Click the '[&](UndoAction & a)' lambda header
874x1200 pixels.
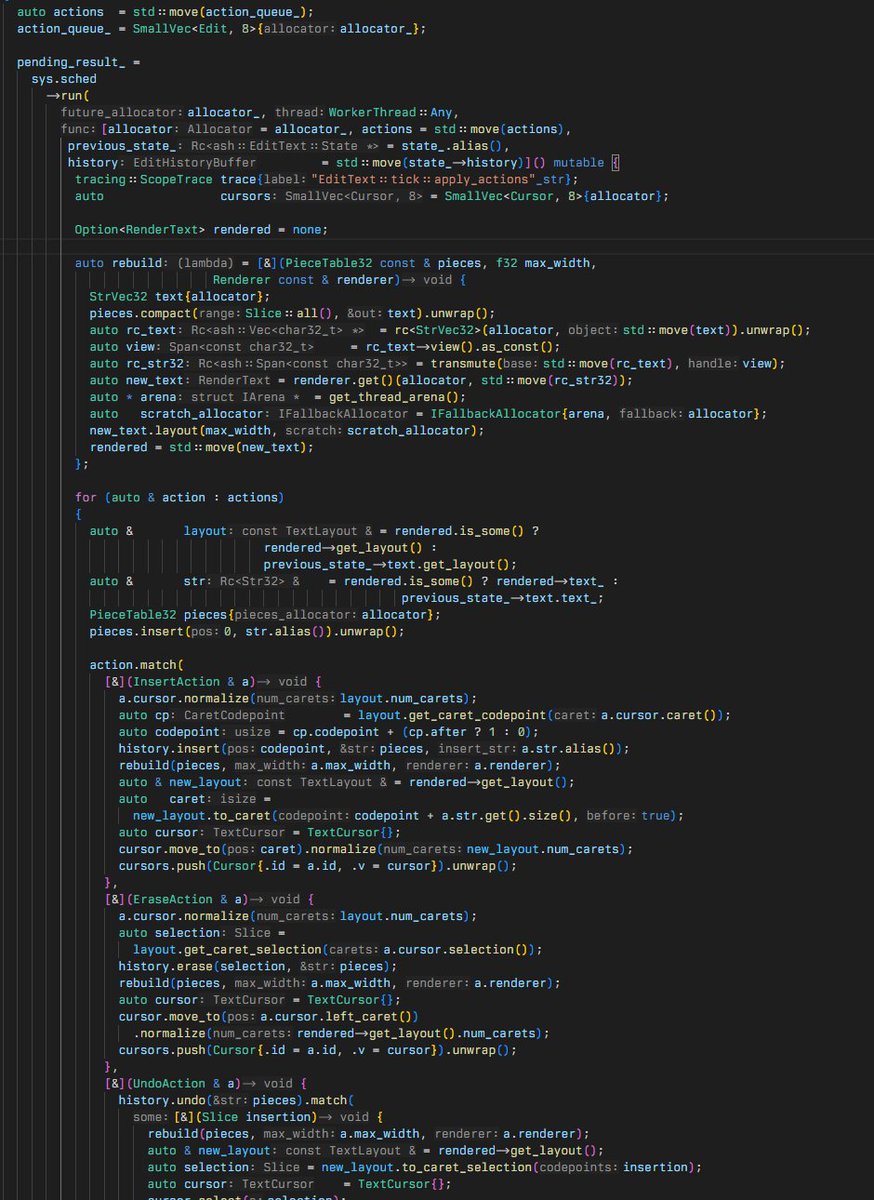click(x=206, y=1084)
